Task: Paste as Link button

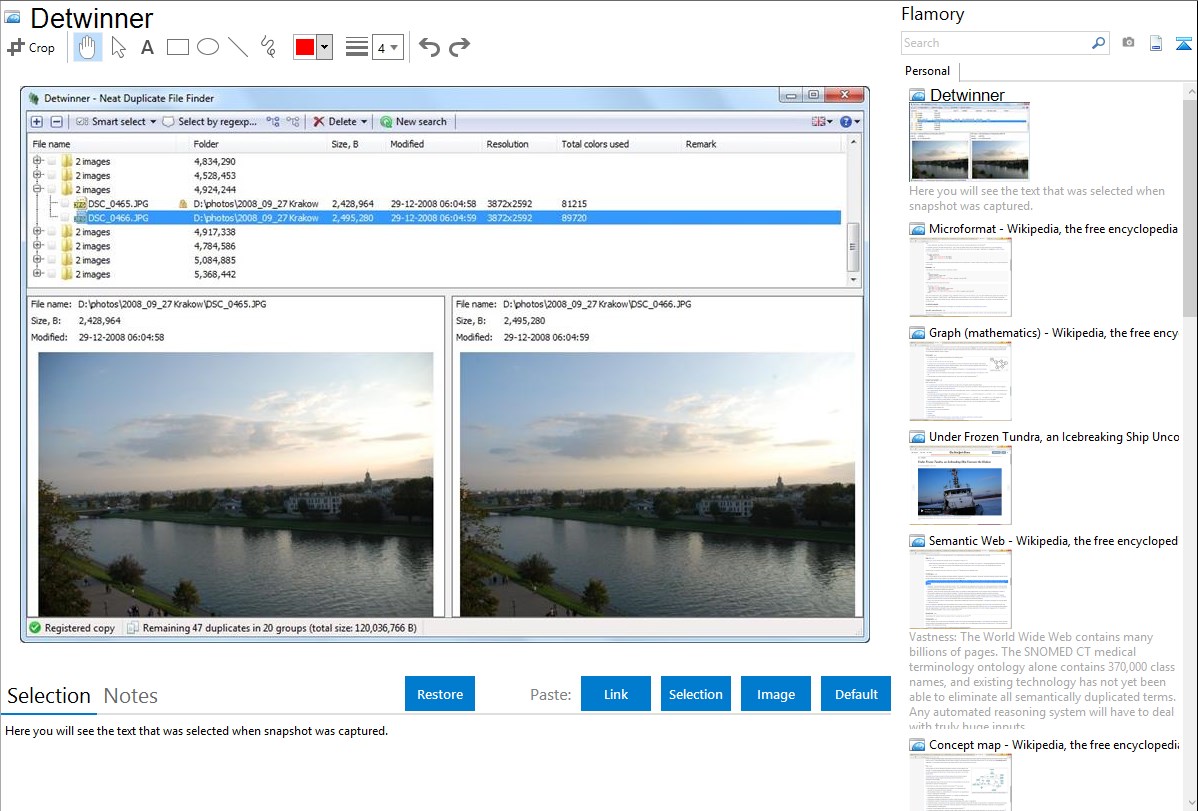Action: click(x=616, y=694)
